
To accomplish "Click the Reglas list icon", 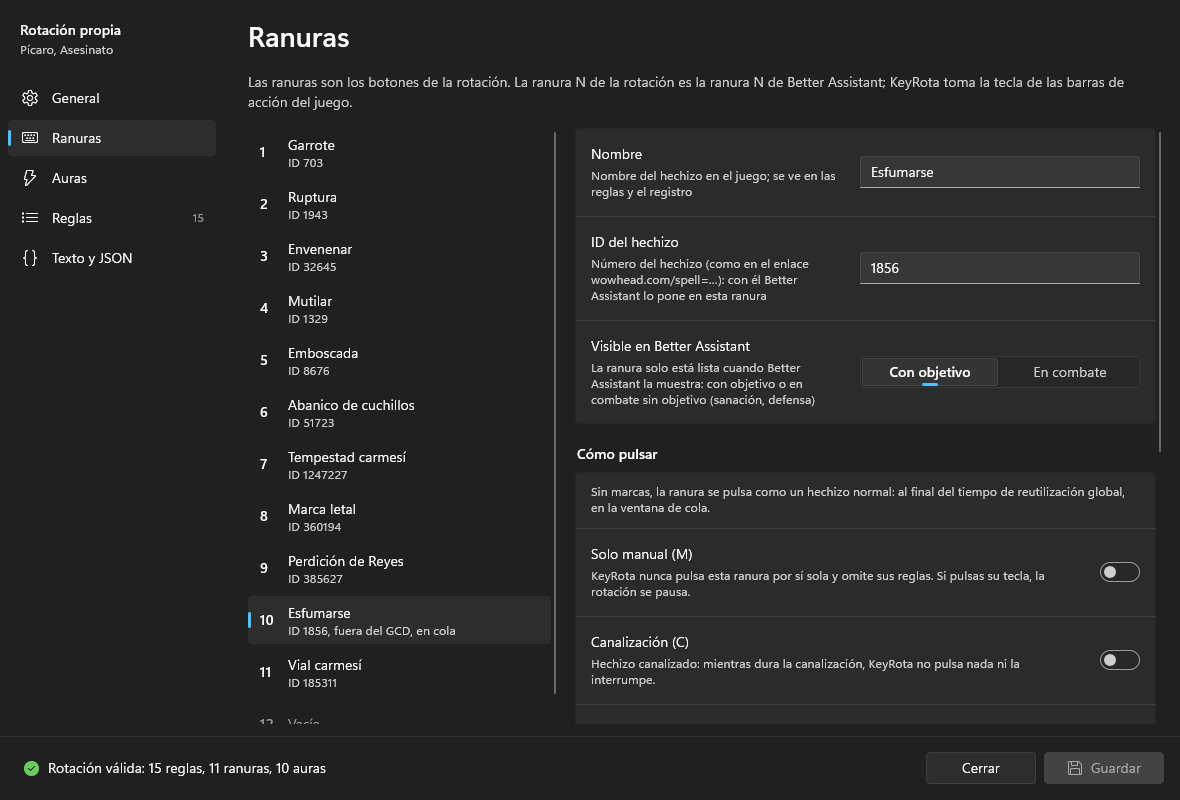I will point(30,217).
